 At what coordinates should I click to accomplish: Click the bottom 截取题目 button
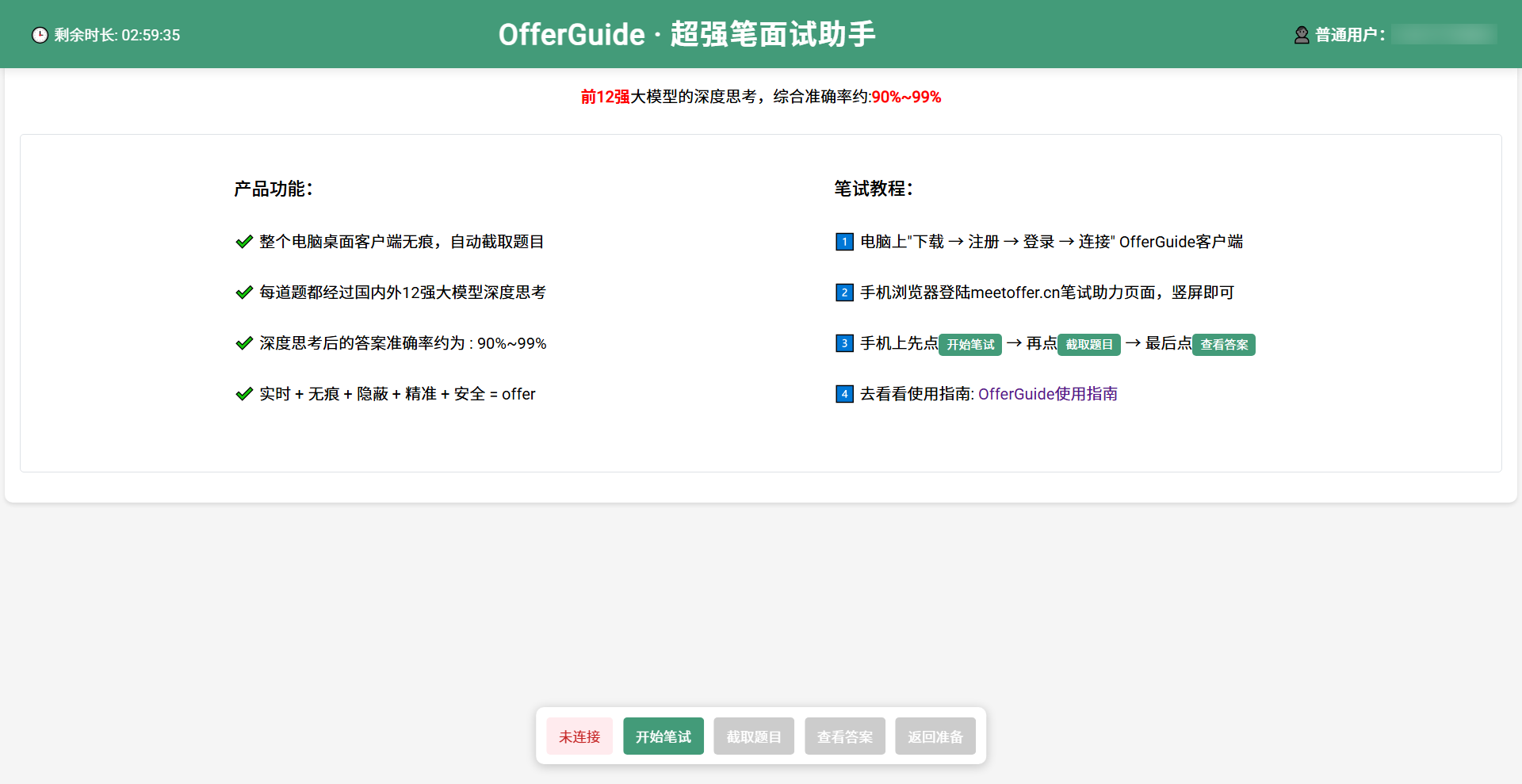coord(754,736)
